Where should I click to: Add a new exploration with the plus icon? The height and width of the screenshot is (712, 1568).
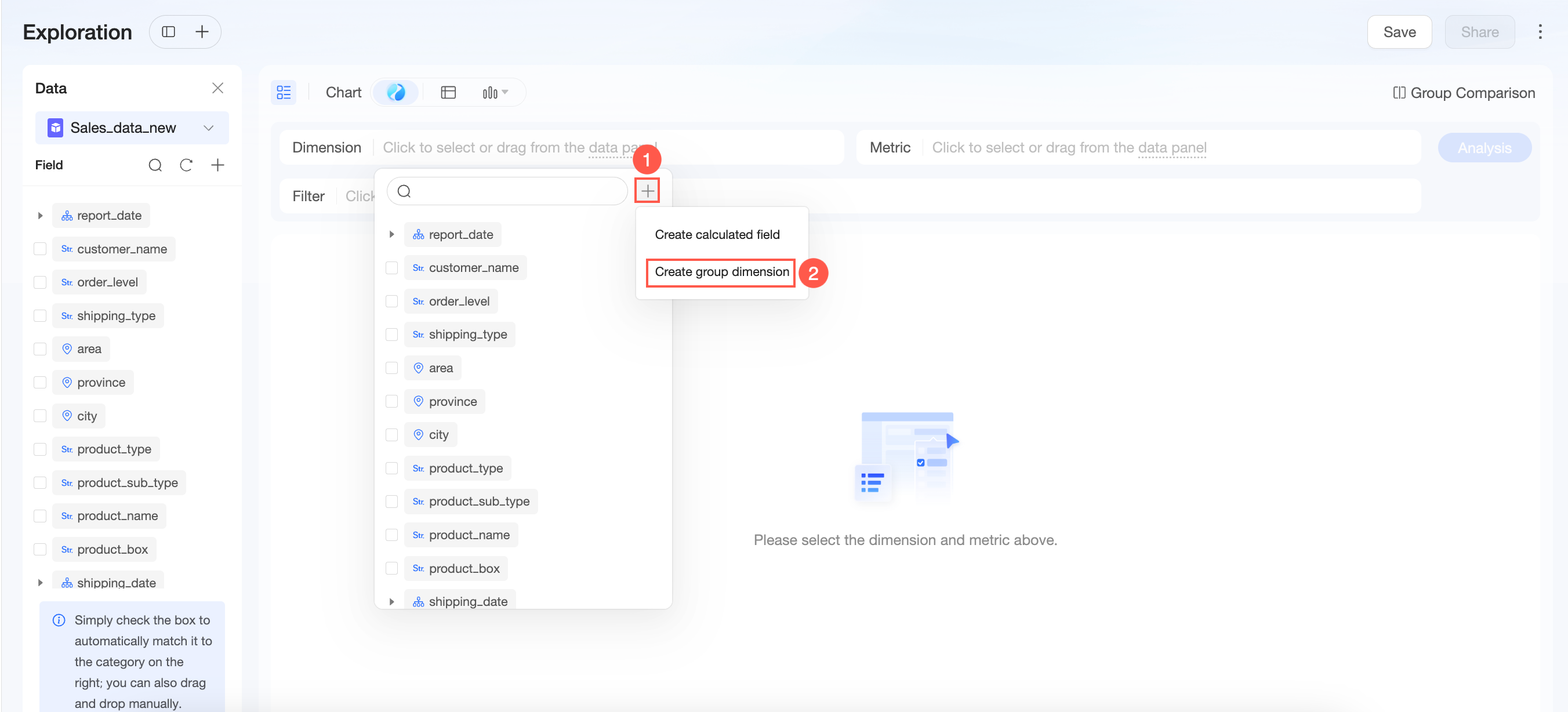(201, 32)
